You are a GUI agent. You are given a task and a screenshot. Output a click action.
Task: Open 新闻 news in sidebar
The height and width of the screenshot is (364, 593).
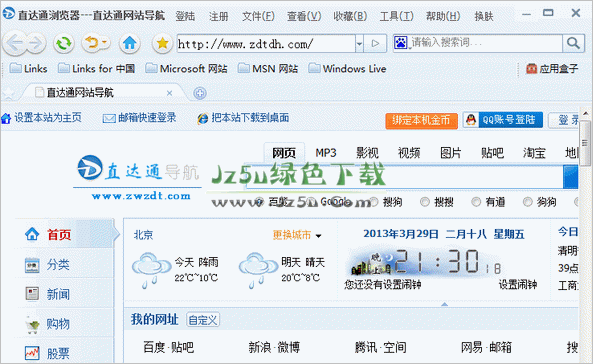point(58,294)
